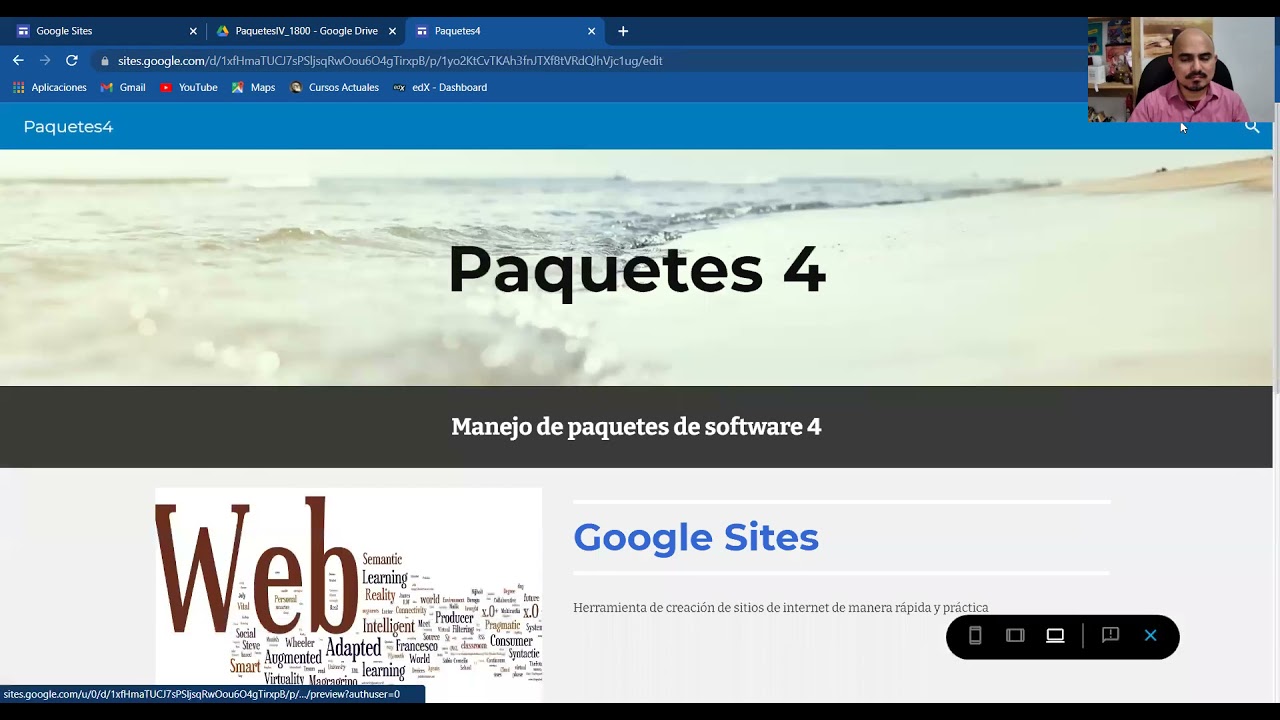Click the site lock icon in address bar

click(104, 60)
